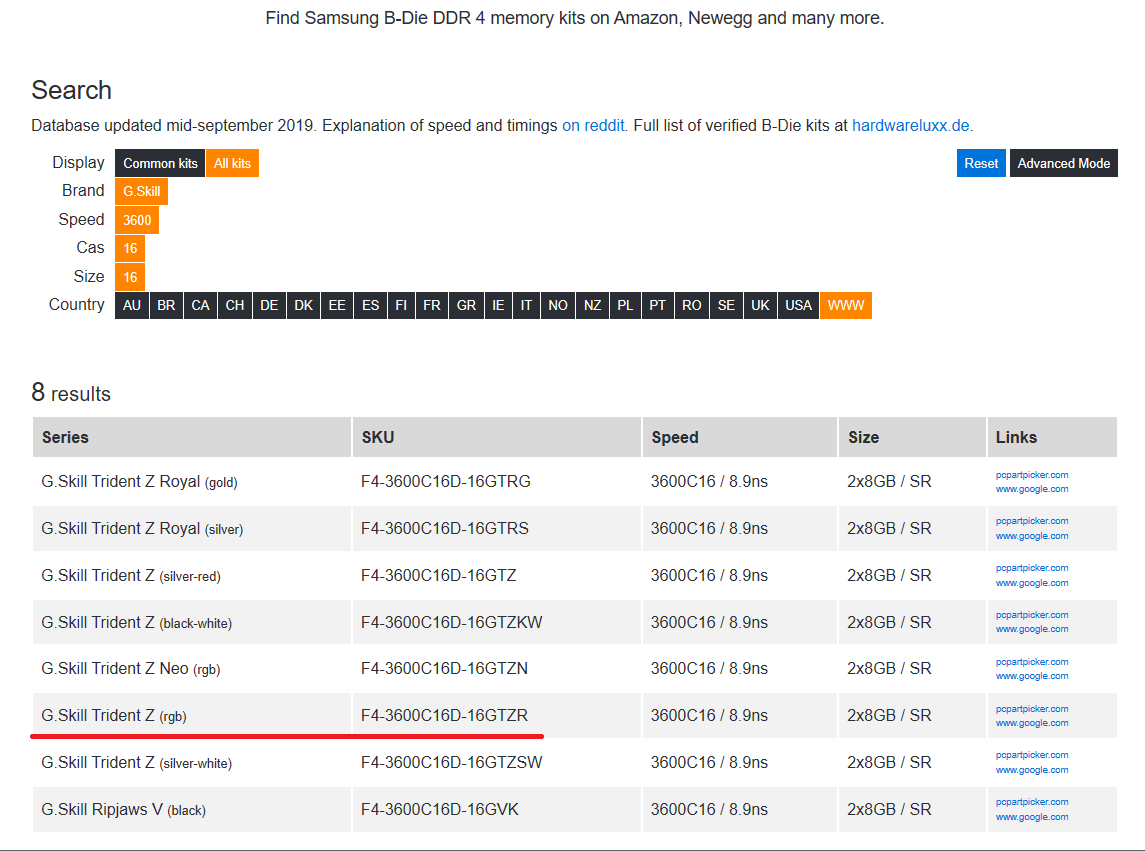Viewport: 1145px width, 851px height.
Task: Click the SKU text F4-3600C16D-16GTZN
Action: point(444,668)
